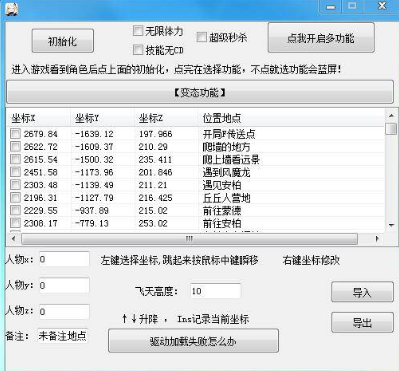399x371 pixels.
Task: Focus the 人物z input field
Action: pyautogui.click(x=64, y=312)
